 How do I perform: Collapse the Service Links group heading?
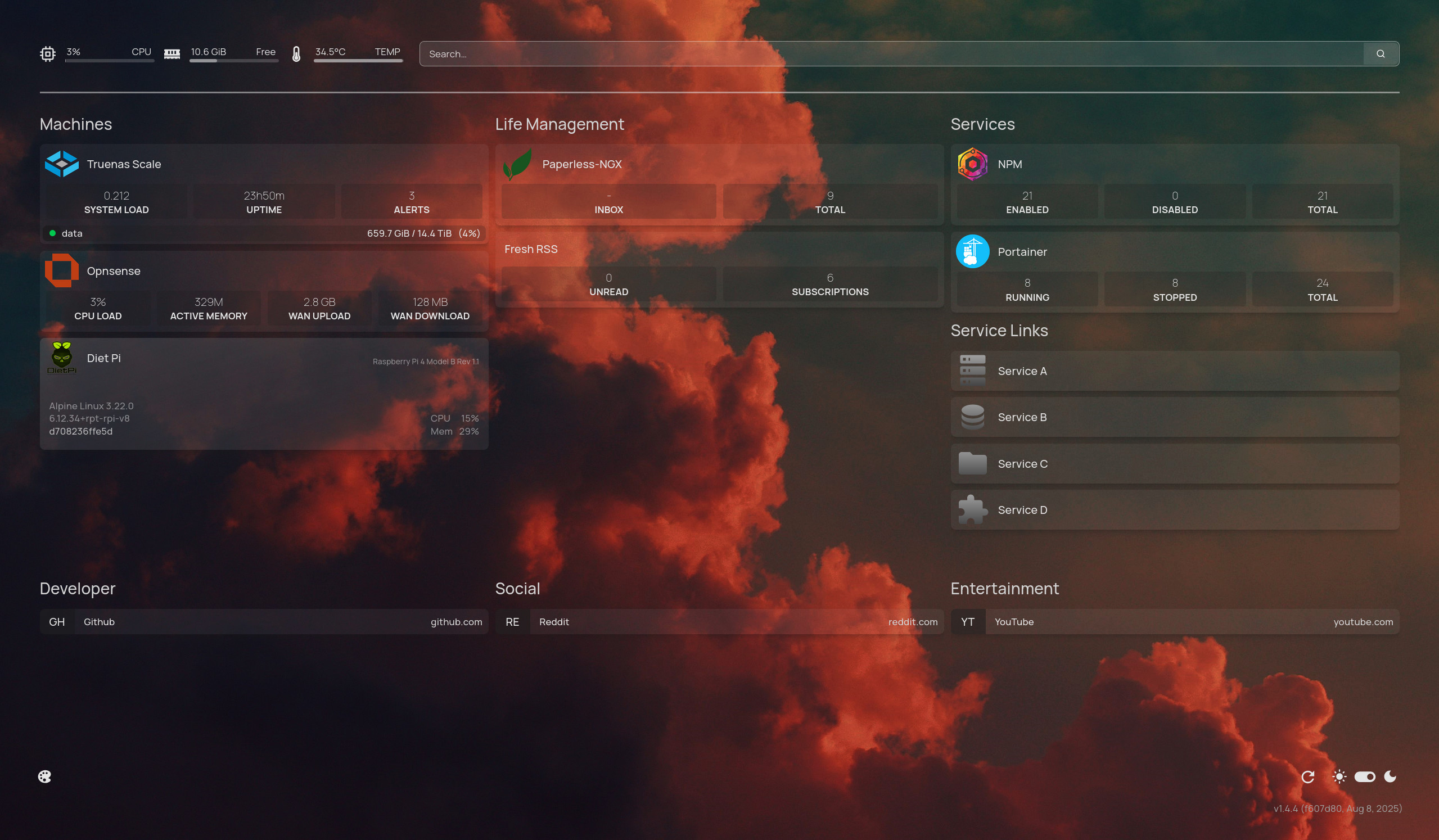[999, 330]
